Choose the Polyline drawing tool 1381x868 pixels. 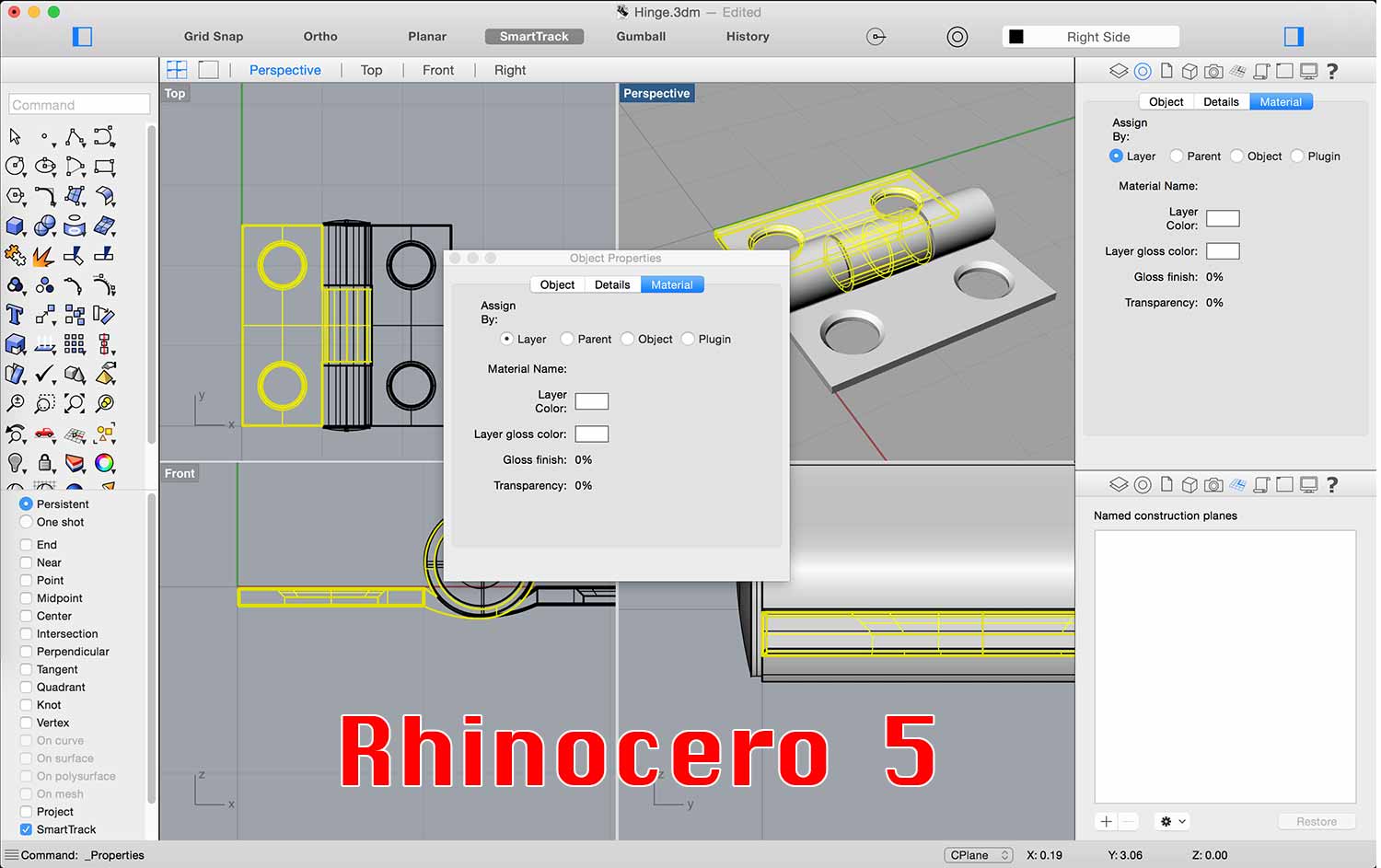[75, 137]
